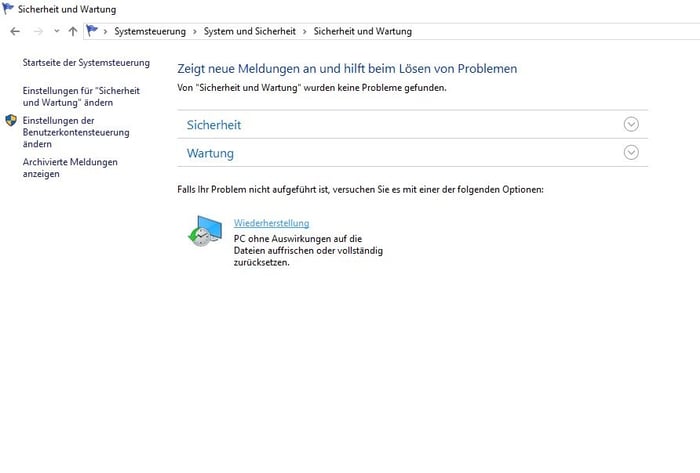Click the forward navigation arrow
Viewport: 700px width, 473px height.
click(x=38, y=31)
